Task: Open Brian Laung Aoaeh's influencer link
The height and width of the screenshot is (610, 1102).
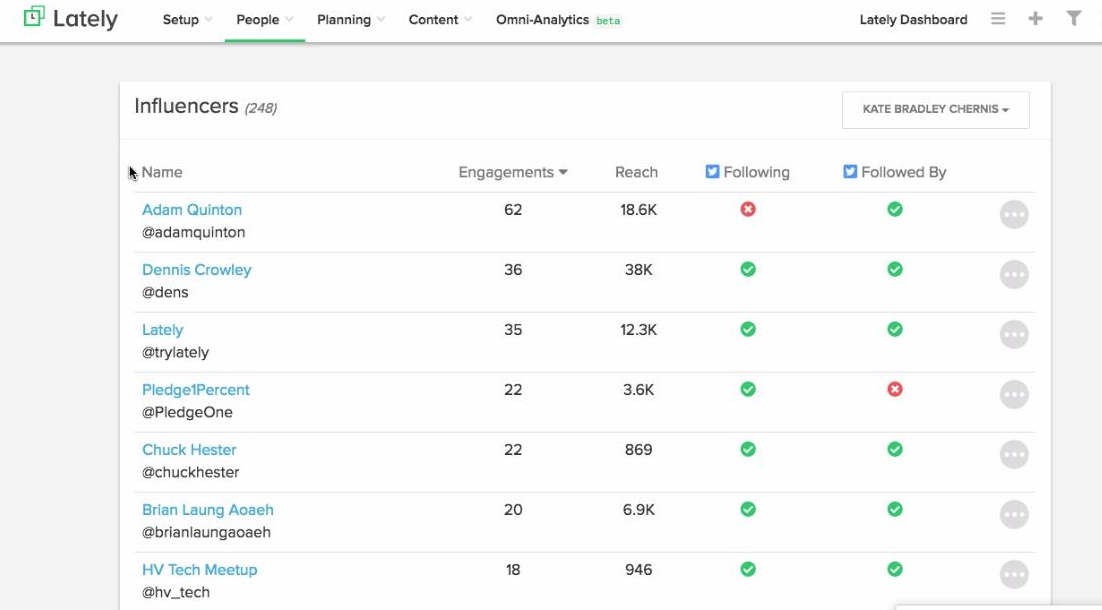Action: coord(207,510)
